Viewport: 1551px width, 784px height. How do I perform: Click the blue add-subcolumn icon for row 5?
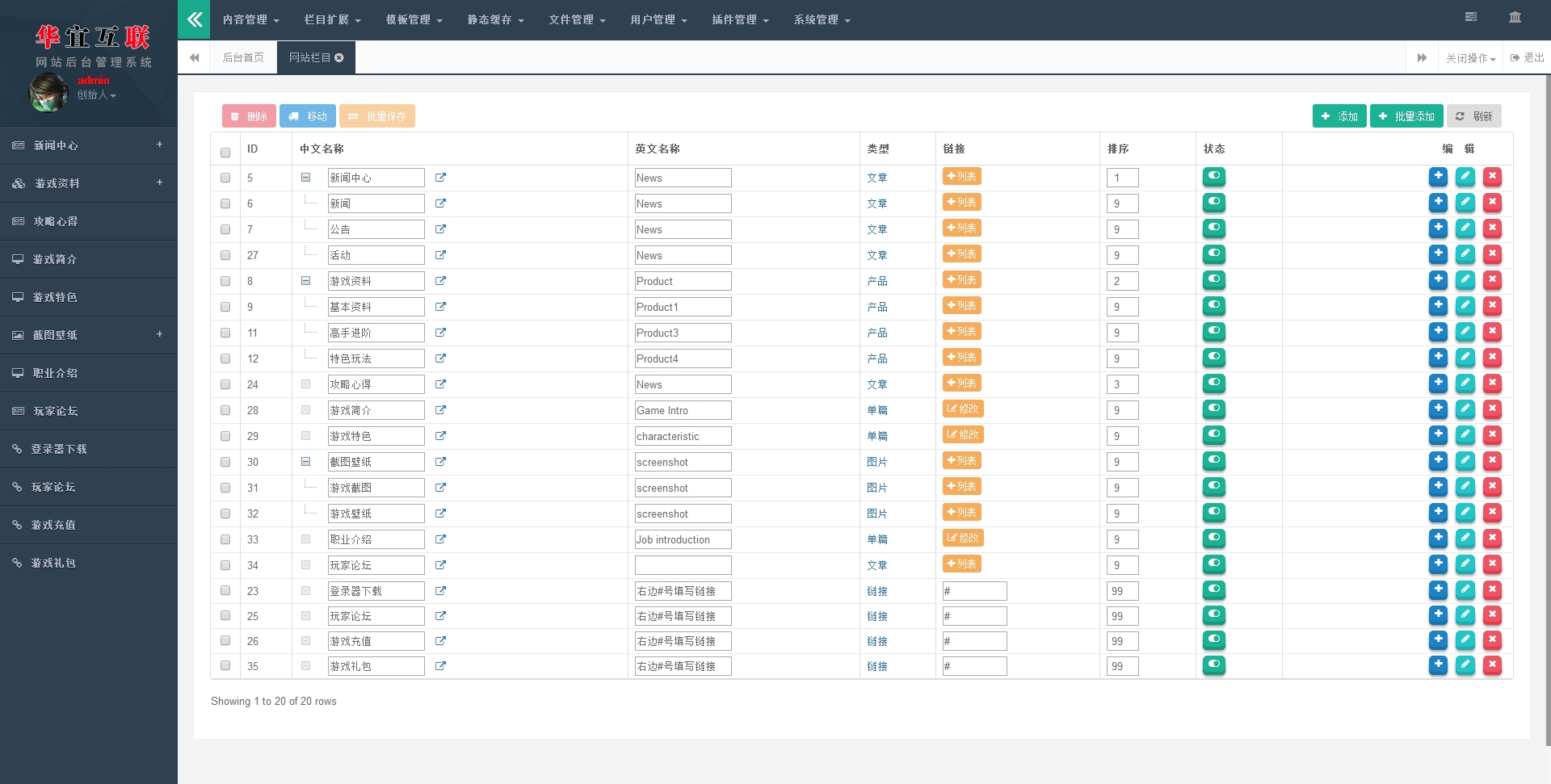[1438, 177]
